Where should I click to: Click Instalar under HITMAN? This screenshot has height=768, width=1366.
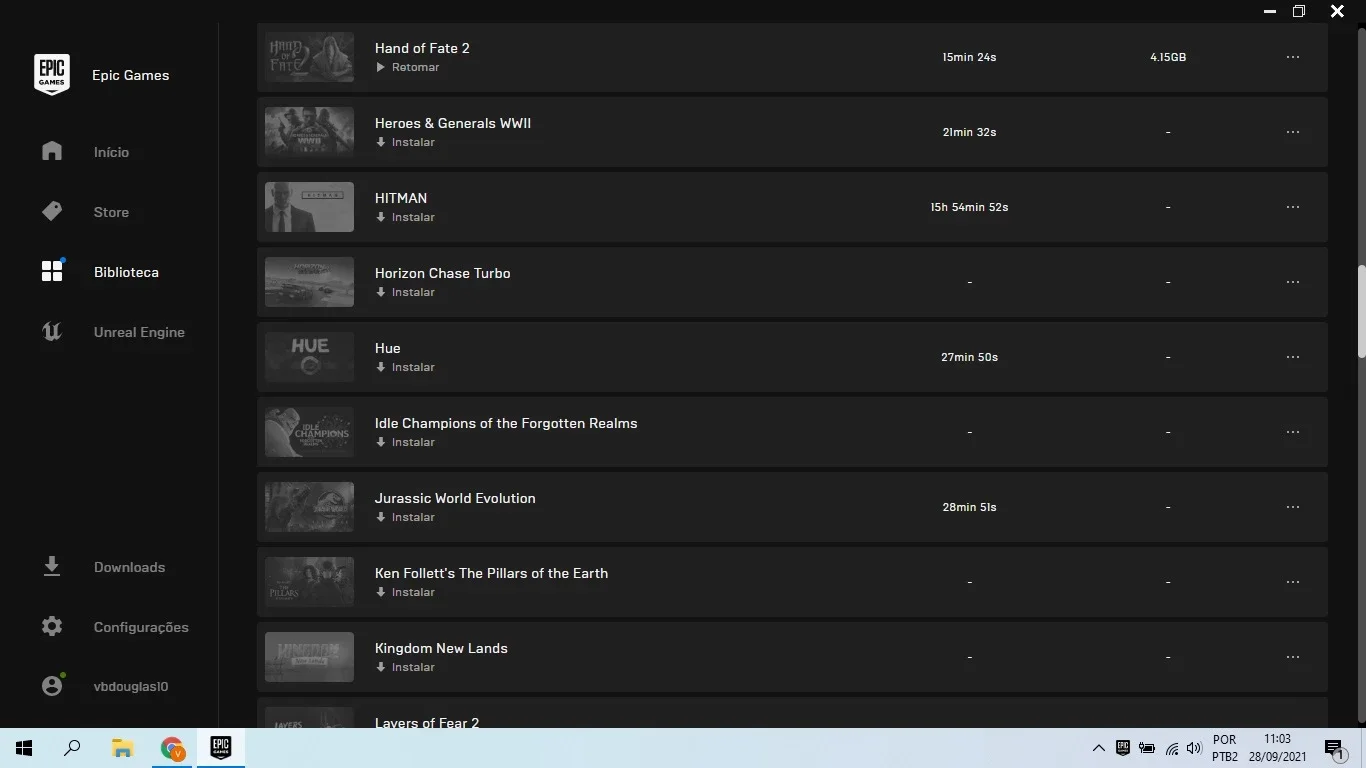(x=405, y=217)
